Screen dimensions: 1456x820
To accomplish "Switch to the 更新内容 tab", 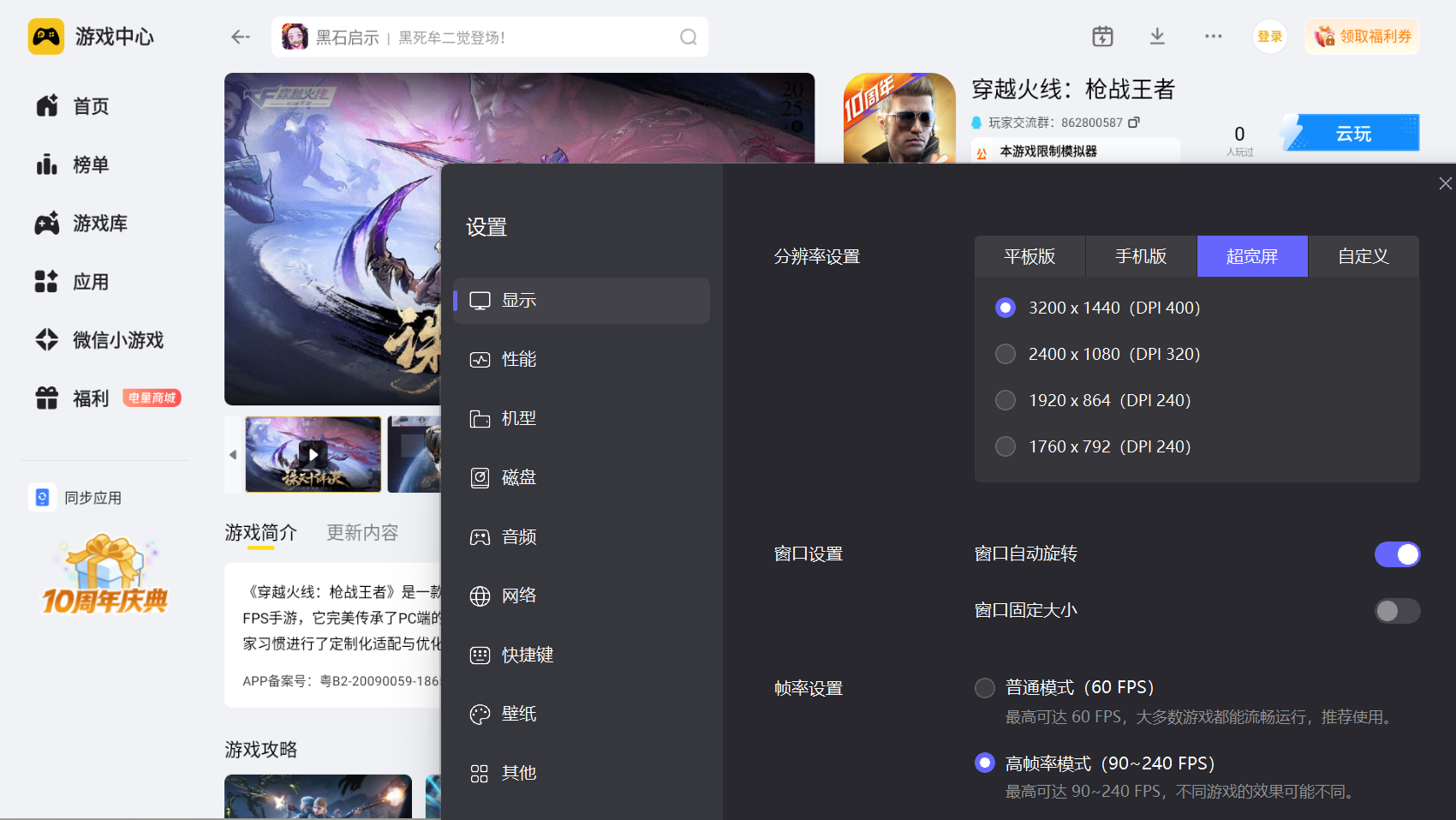I will tap(362, 532).
